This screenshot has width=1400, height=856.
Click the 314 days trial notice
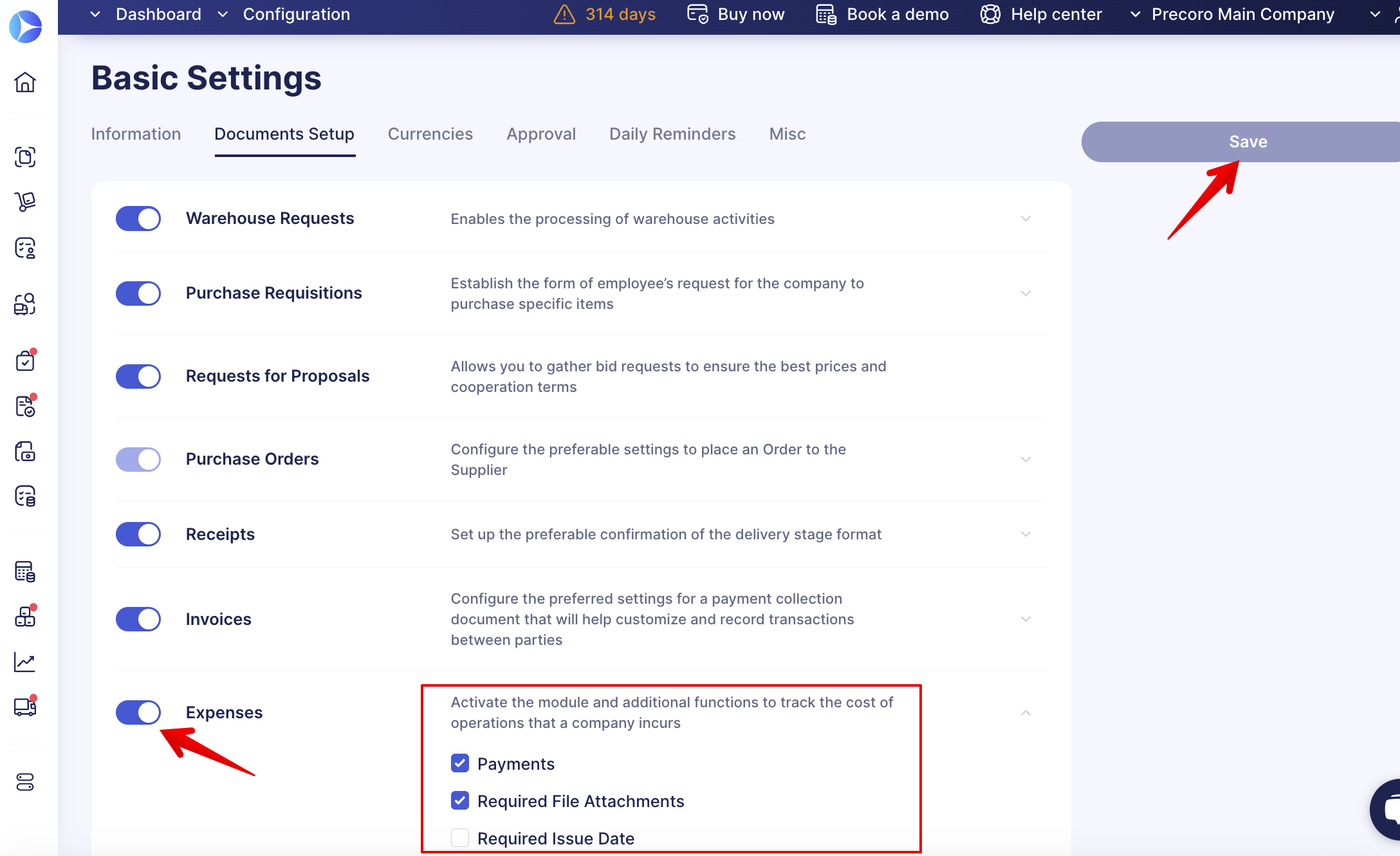click(x=620, y=14)
